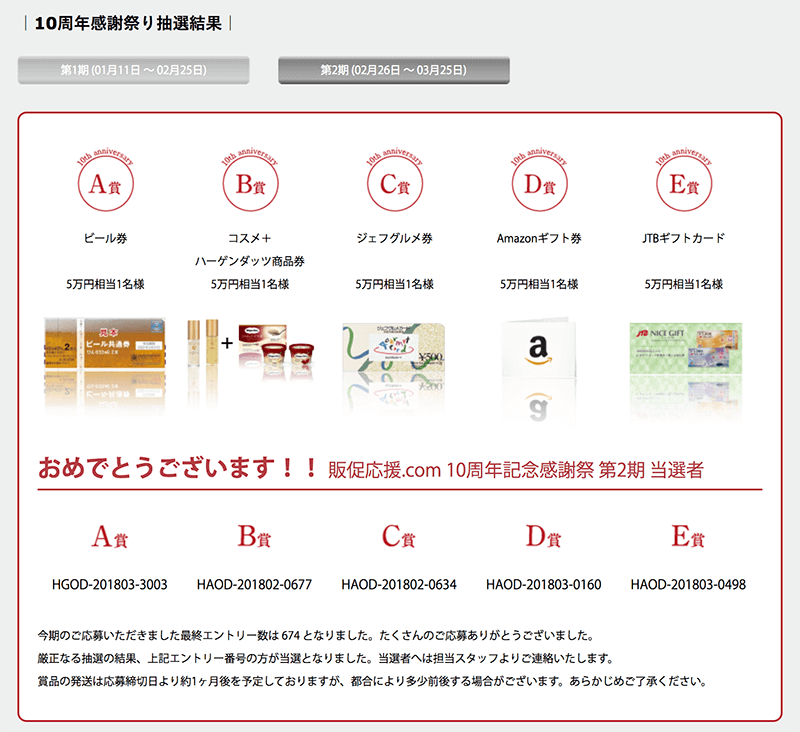Open the JTB Nice Gift card image

(684, 350)
